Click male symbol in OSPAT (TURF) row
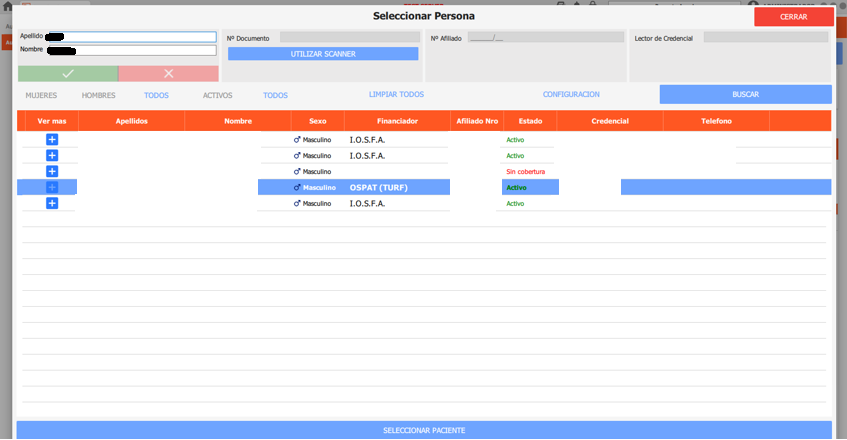This screenshot has width=847, height=440. 297,188
